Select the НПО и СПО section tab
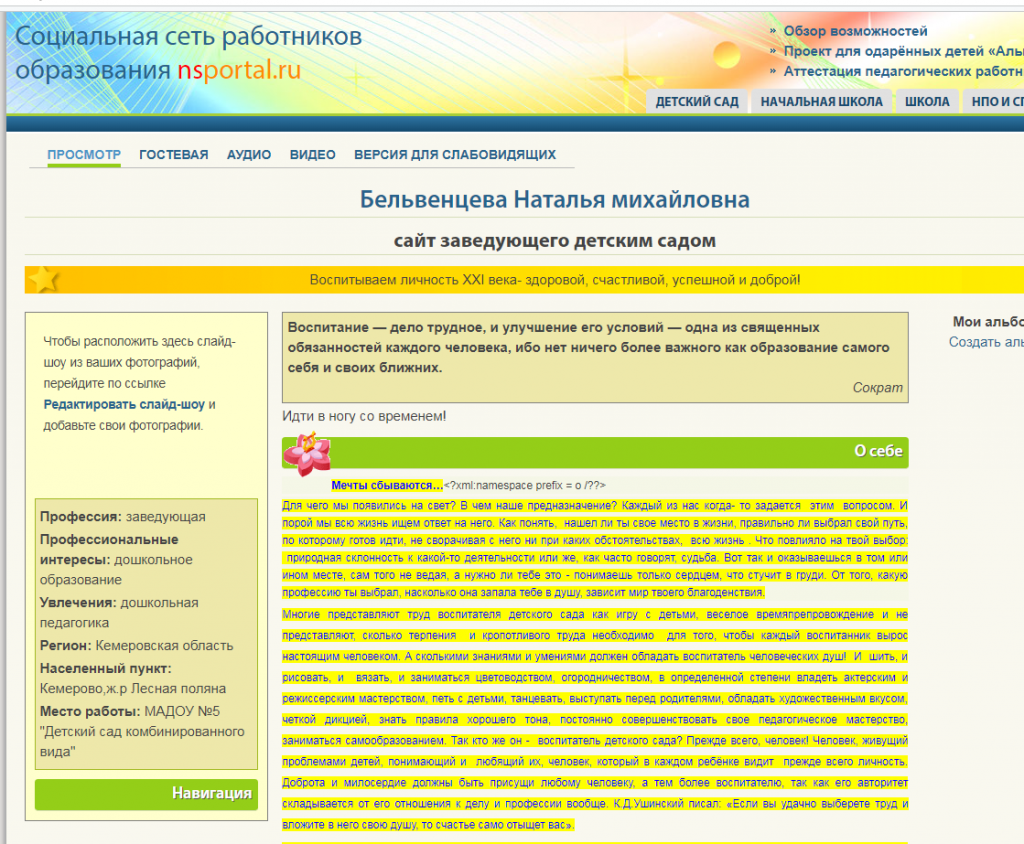Image resolution: width=1024 pixels, height=844 pixels. (x=993, y=101)
